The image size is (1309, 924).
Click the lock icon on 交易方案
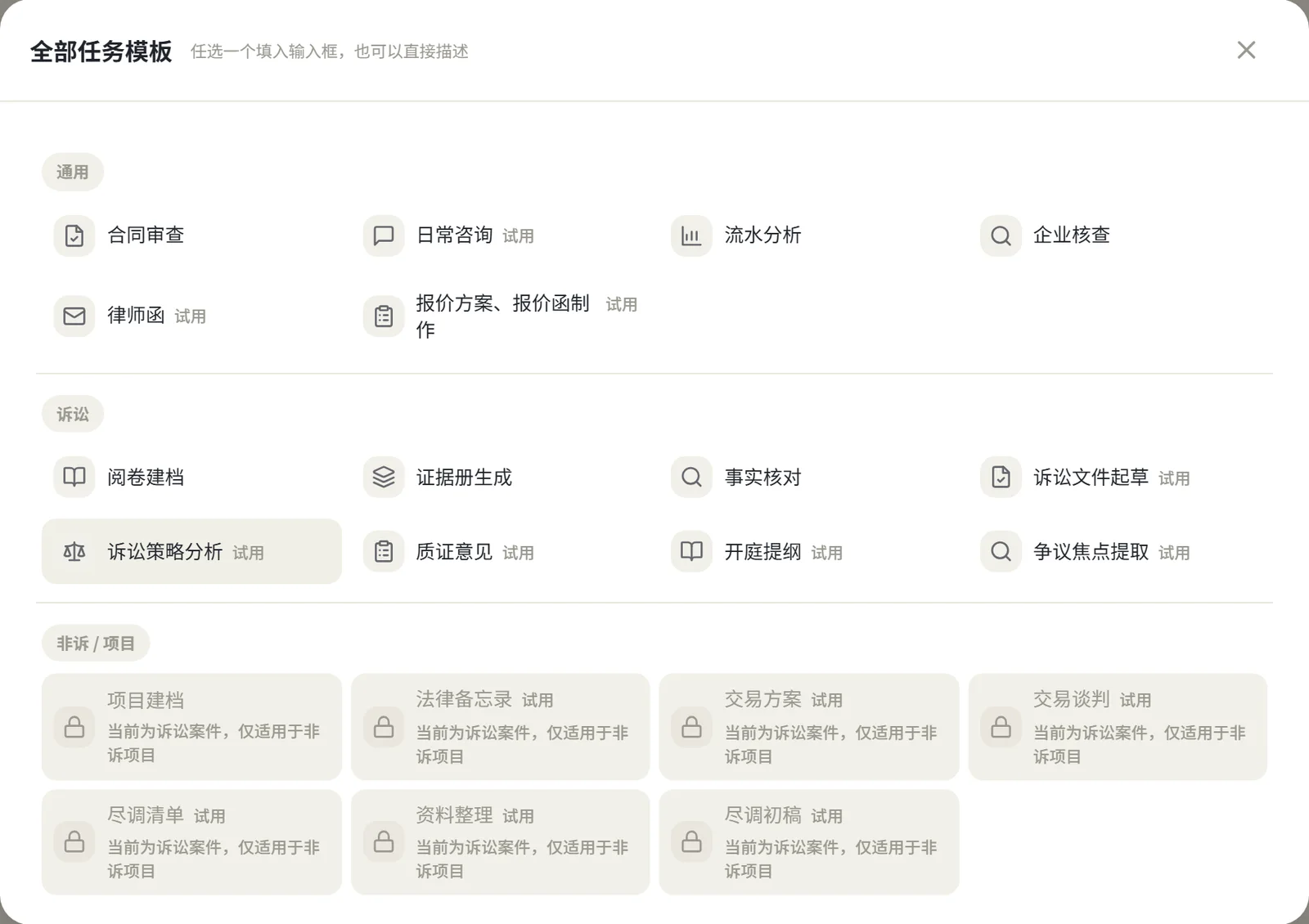(x=691, y=727)
